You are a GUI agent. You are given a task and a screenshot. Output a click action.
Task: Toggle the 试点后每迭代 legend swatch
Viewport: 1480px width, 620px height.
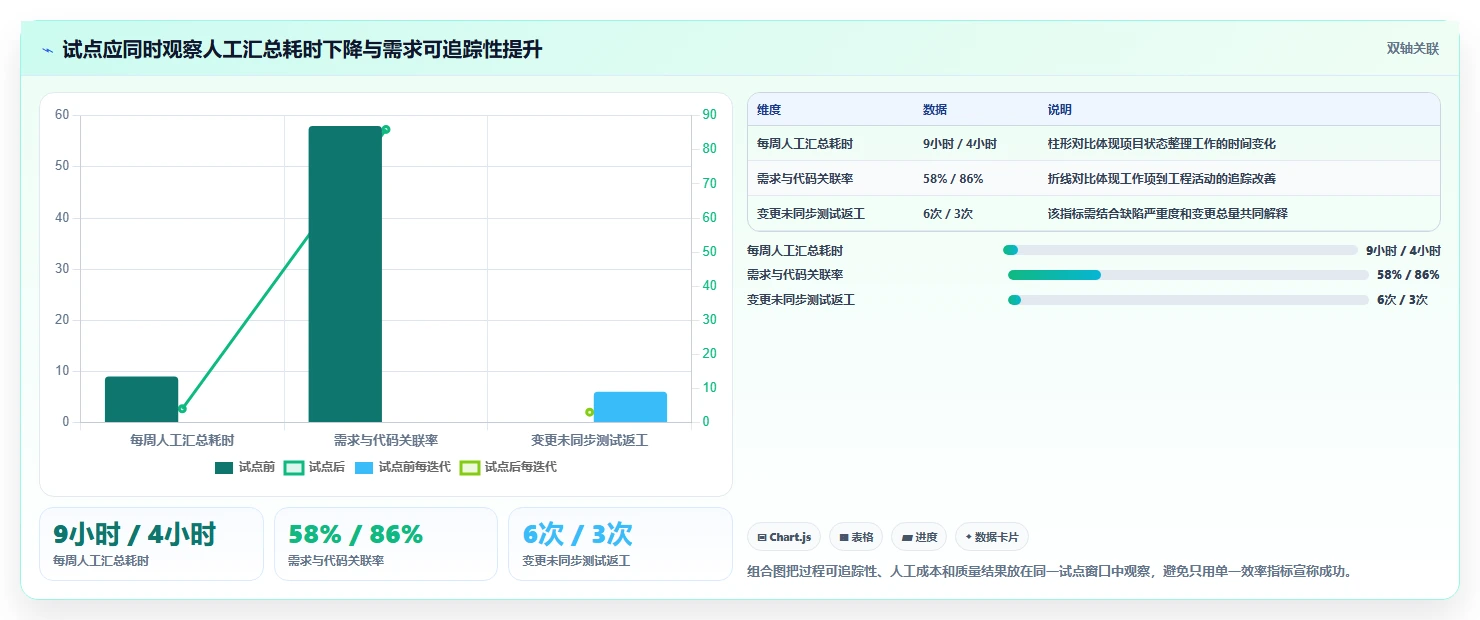click(470, 467)
